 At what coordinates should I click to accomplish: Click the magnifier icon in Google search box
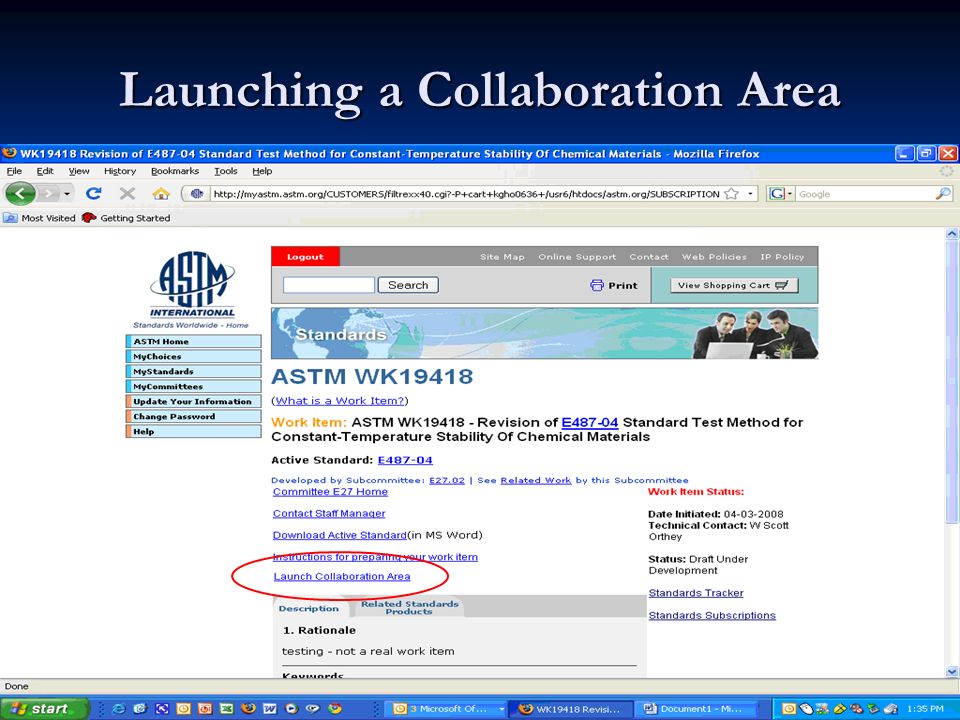pyautogui.click(x=943, y=194)
